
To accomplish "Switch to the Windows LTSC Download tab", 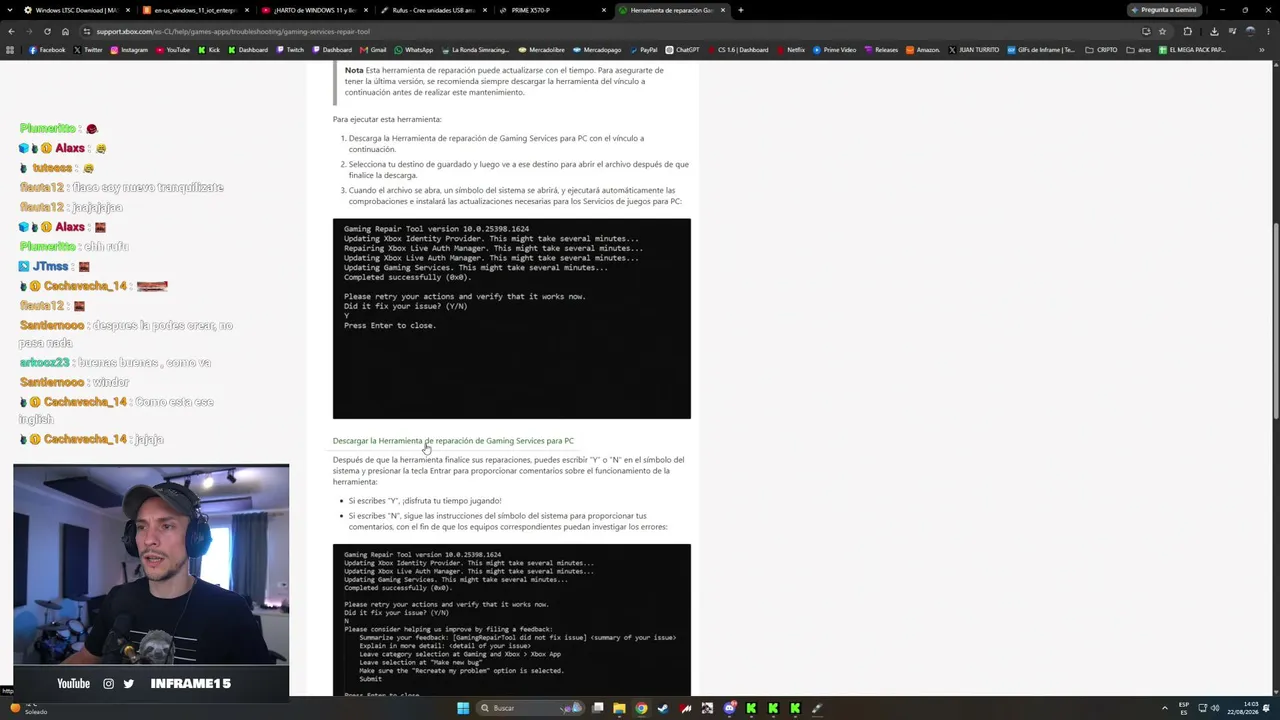I will pos(76,10).
